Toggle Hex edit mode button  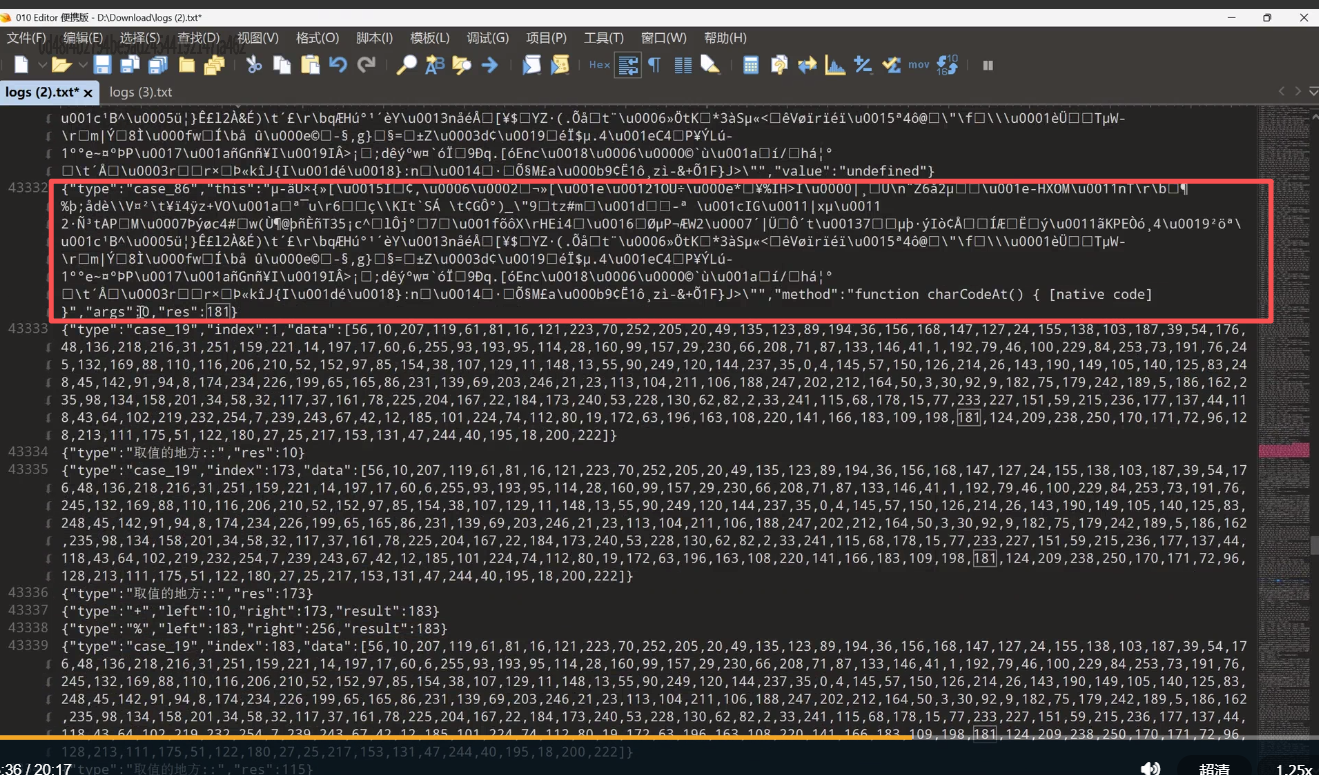tap(599, 65)
